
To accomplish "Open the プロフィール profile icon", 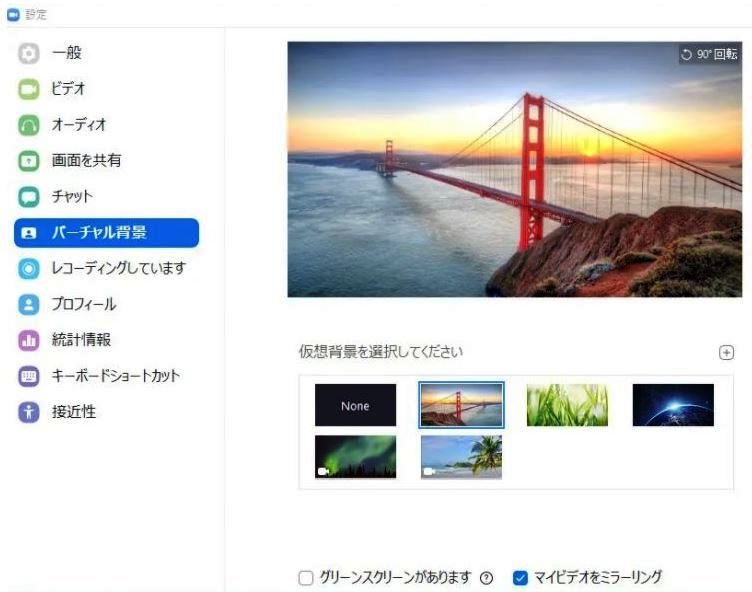I will click(x=29, y=304).
